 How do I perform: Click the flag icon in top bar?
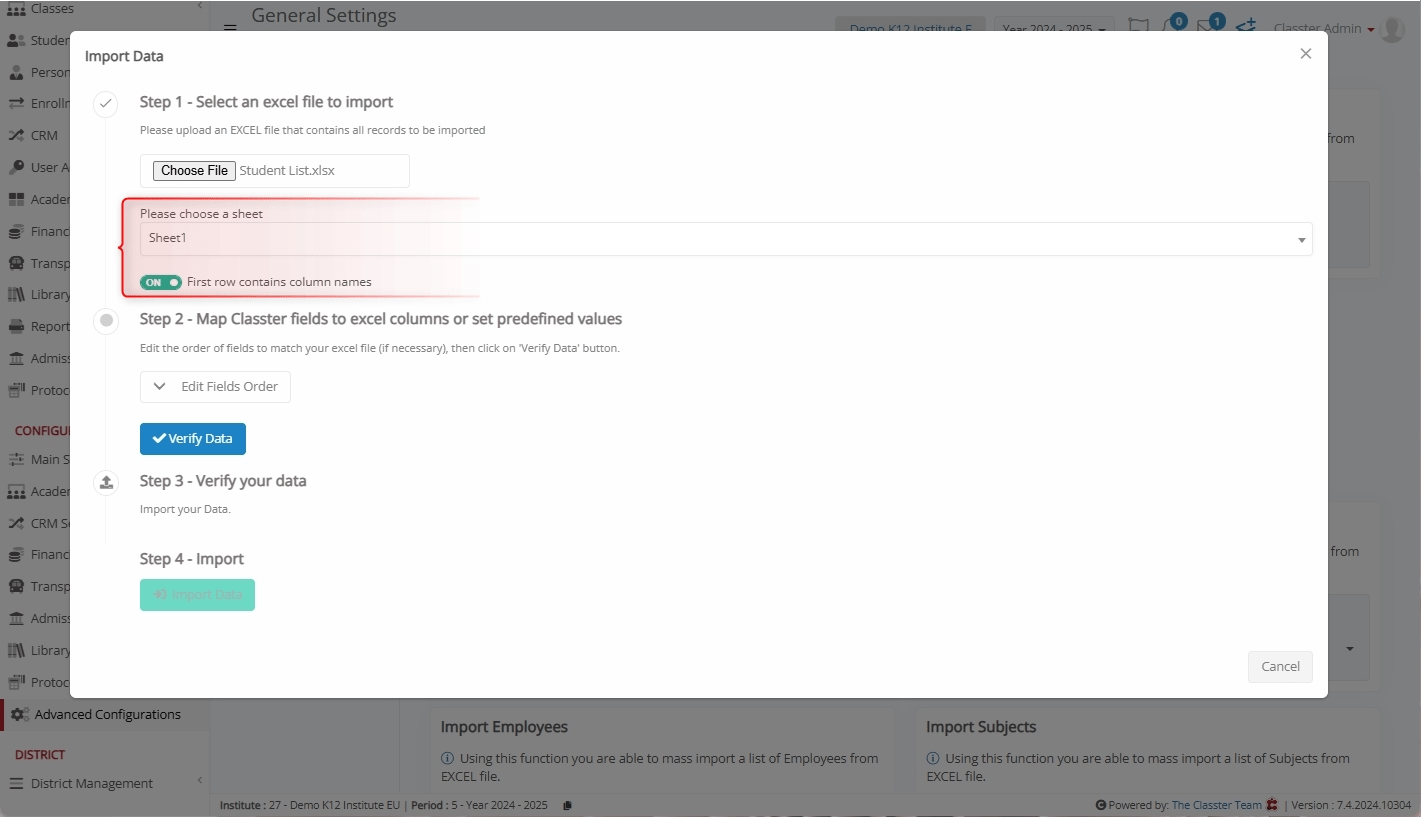click(1138, 27)
